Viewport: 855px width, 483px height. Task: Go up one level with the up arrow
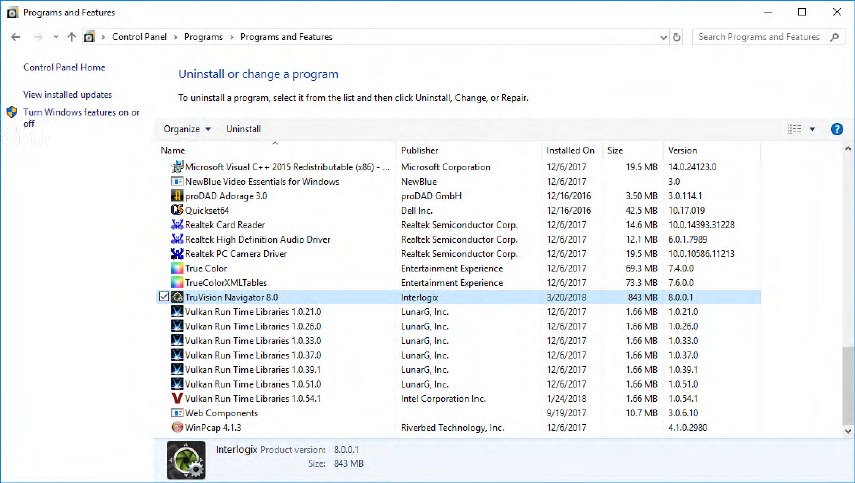coord(71,37)
